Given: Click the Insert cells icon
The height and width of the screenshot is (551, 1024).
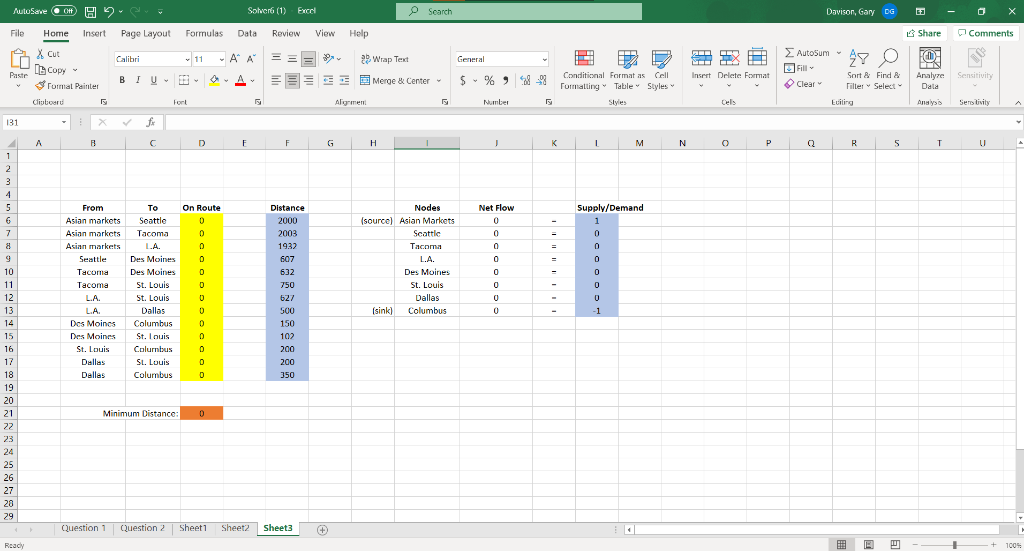Looking at the screenshot, I should pos(701,58).
